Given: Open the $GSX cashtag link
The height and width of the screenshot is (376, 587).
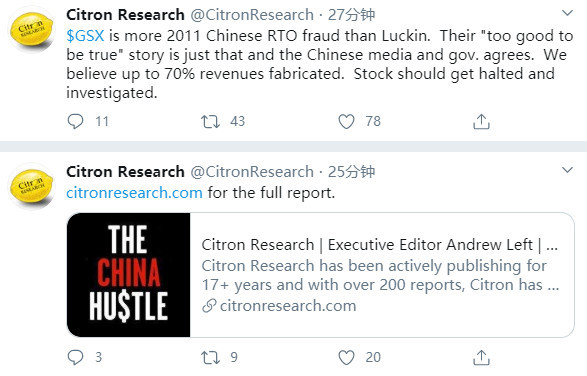Looking at the screenshot, I should tap(85, 36).
